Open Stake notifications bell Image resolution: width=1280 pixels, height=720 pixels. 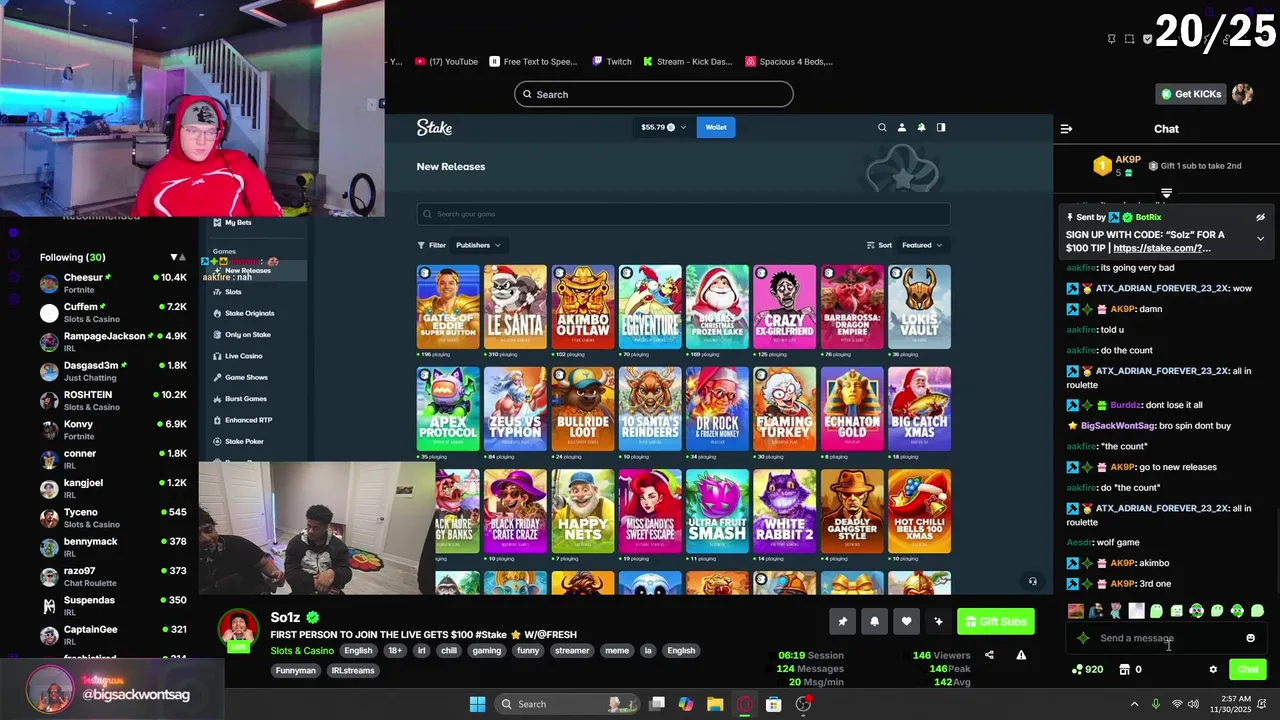pyautogui.click(x=921, y=127)
